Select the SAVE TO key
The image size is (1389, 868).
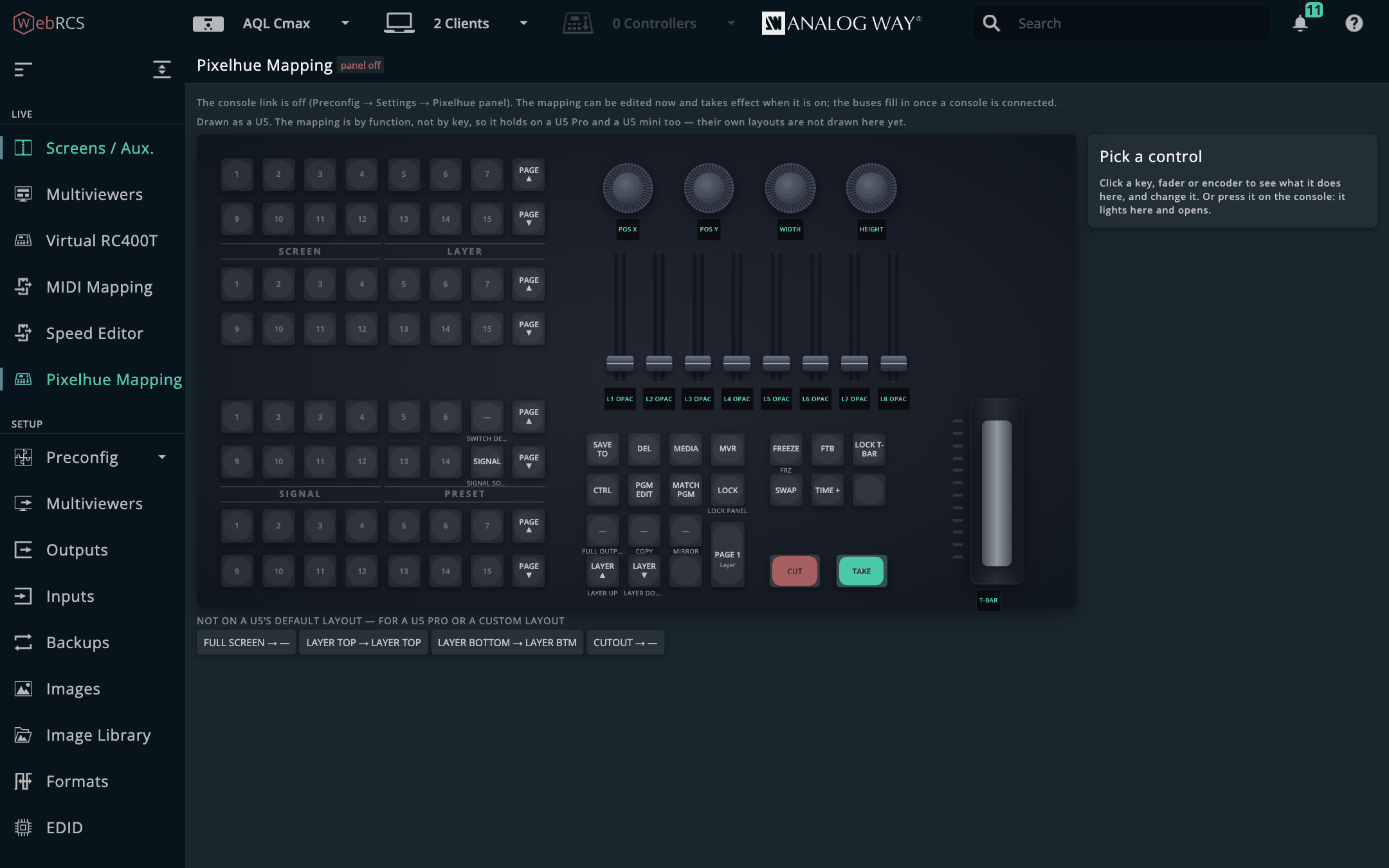[603, 449]
